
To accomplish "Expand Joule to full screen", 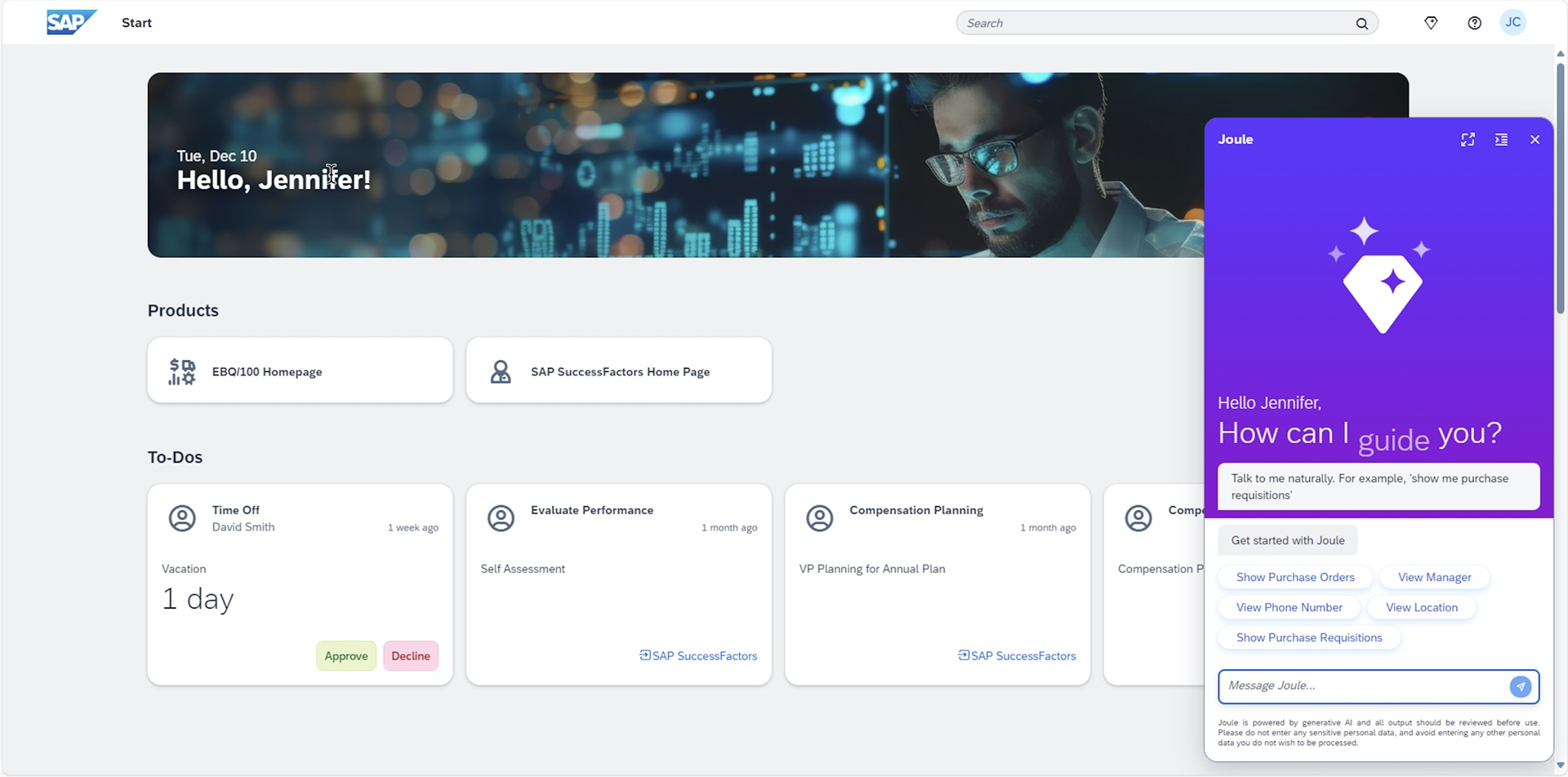I will pyautogui.click(x=1468, y=140).
